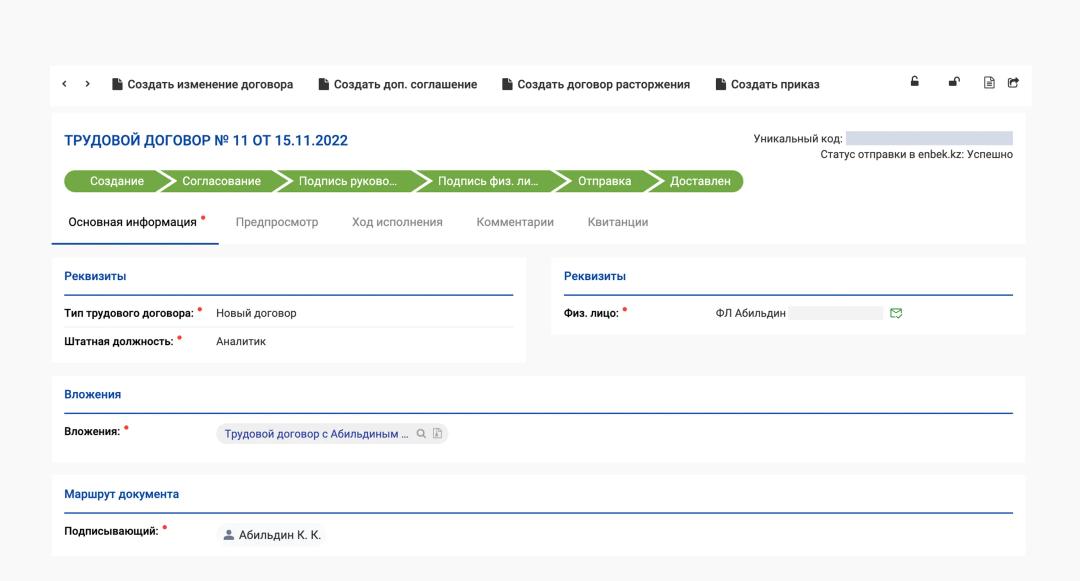Show the Квитанции tab

[x=617, y=222]
